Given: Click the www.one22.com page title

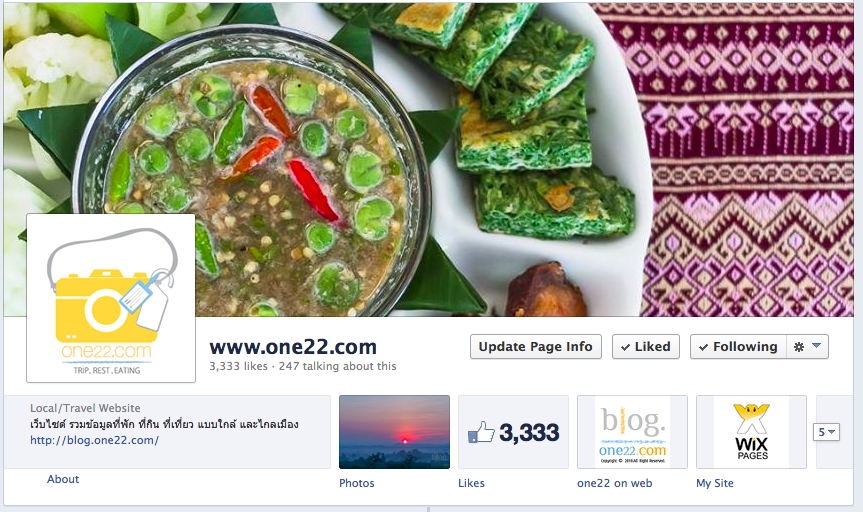Looking at the screenshot, I should tap(293, 347).
